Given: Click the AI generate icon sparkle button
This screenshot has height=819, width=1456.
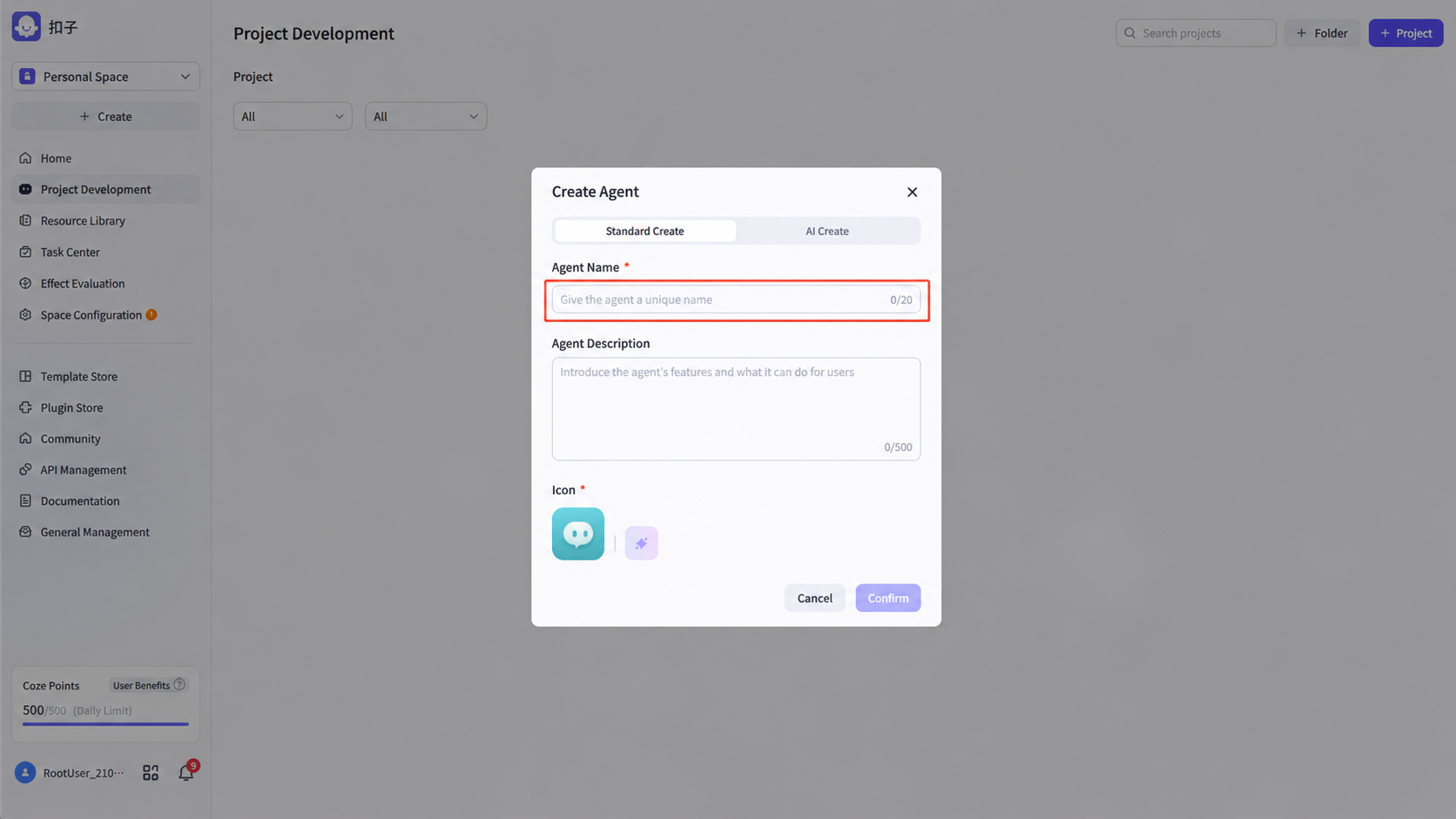Looking at the screenshot, I should 642,543.
